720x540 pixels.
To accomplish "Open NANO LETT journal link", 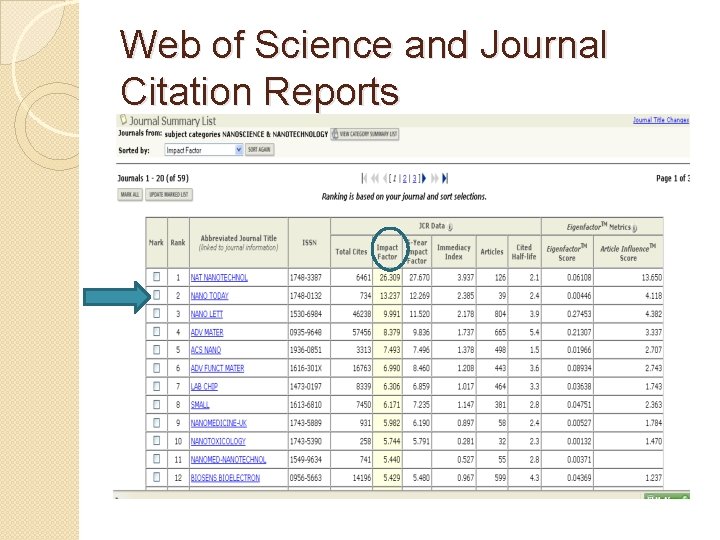I will click(207, 314).
